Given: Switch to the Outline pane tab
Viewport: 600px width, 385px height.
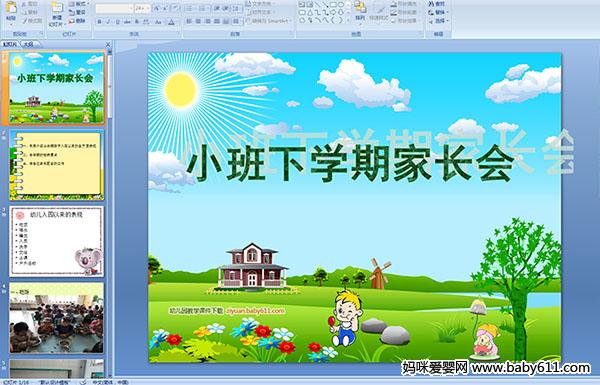Looking at the screenshot, I should pos(28,44).
